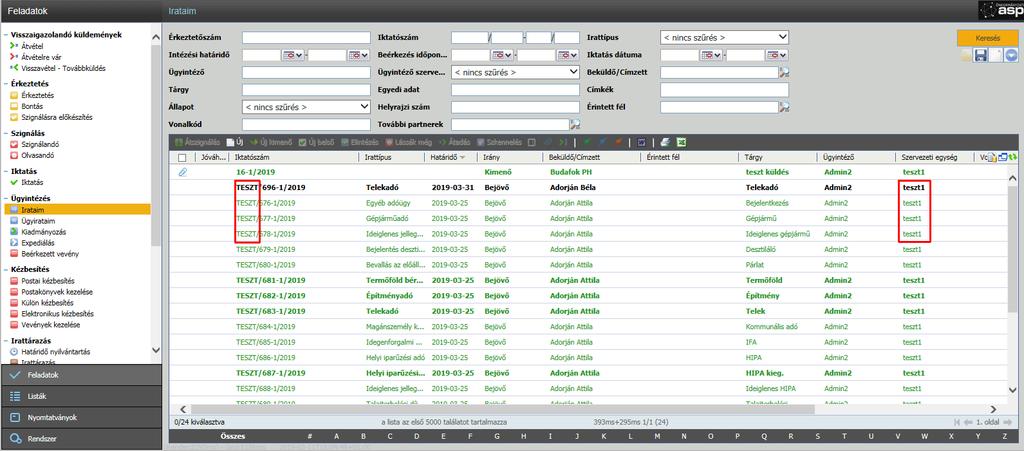Switch to the Nyomtatványok bottom tab
The height and width of the screenshot is (451, 1024).
coord(80,417)
